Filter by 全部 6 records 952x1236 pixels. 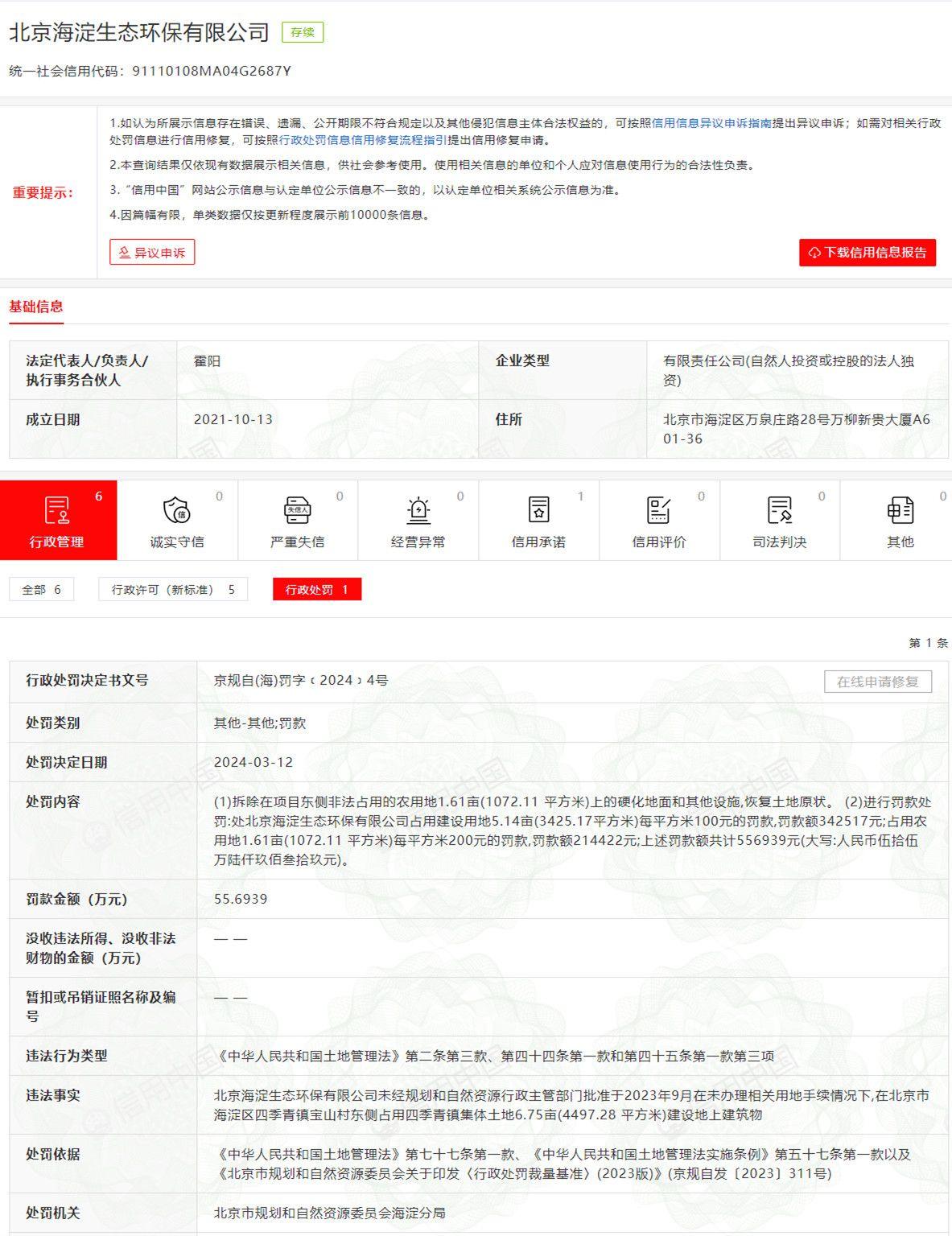41,590
